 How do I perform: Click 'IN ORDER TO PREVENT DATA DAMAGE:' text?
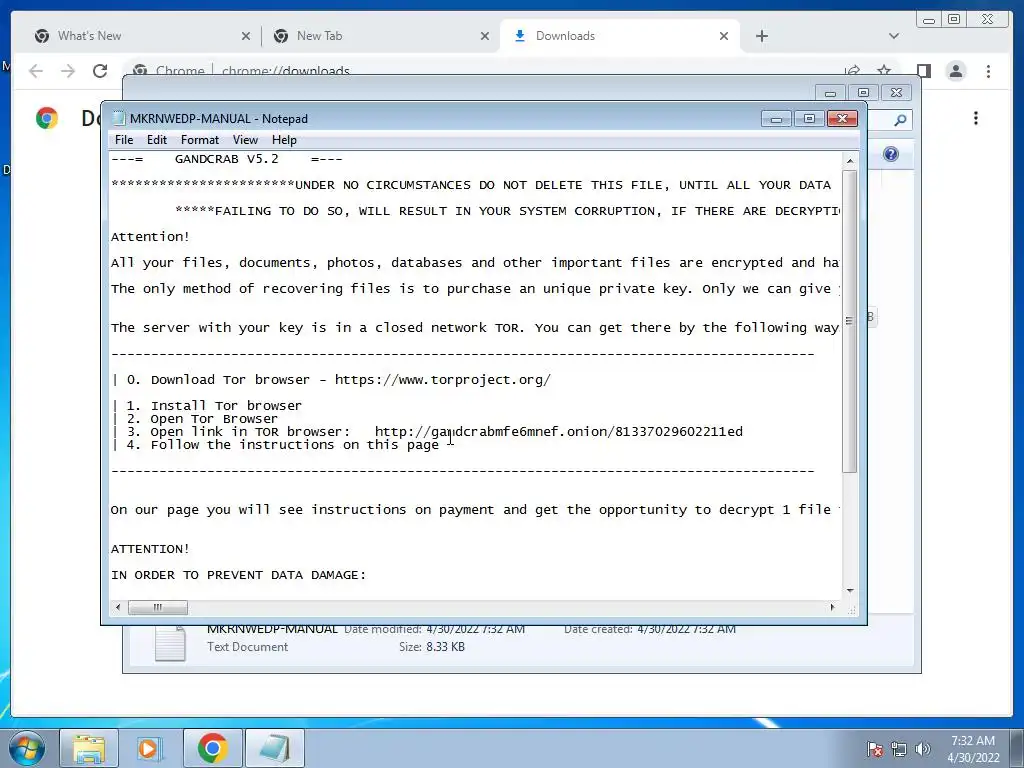238,575
